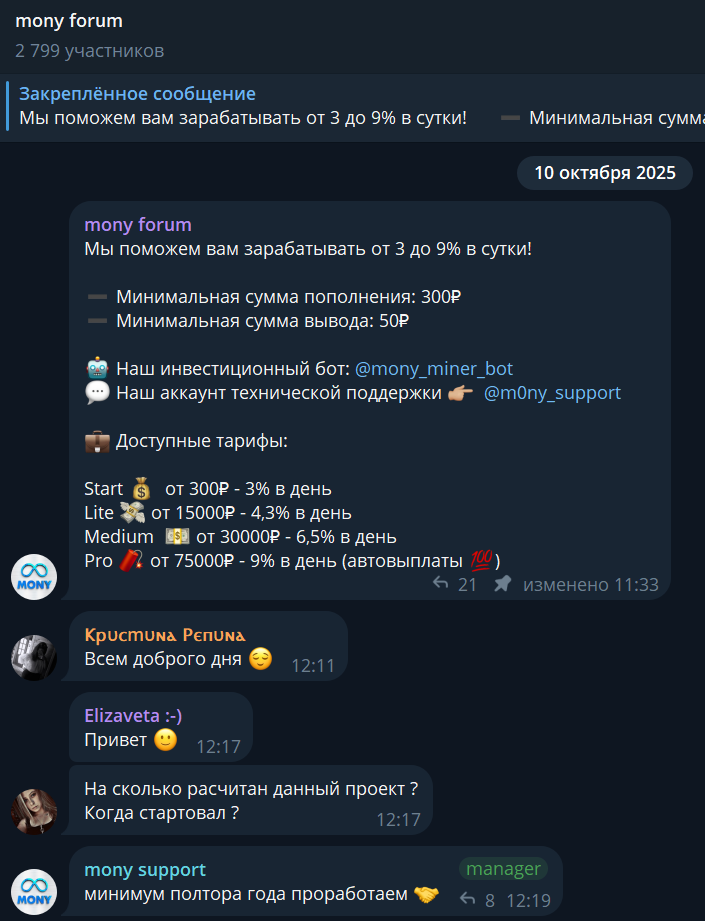
Task: Click the handshake emoji in support reply
Action: coord(426,895)
